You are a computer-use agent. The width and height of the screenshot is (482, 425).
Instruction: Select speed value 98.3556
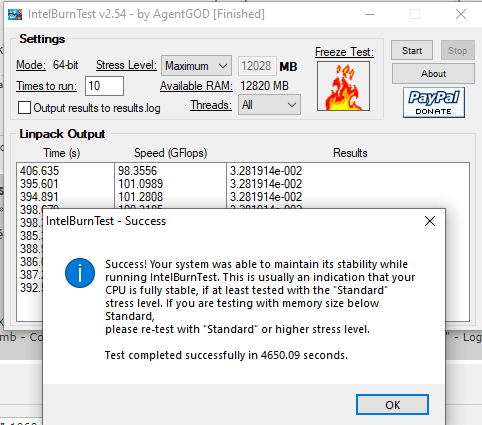(x=137, y=171)
